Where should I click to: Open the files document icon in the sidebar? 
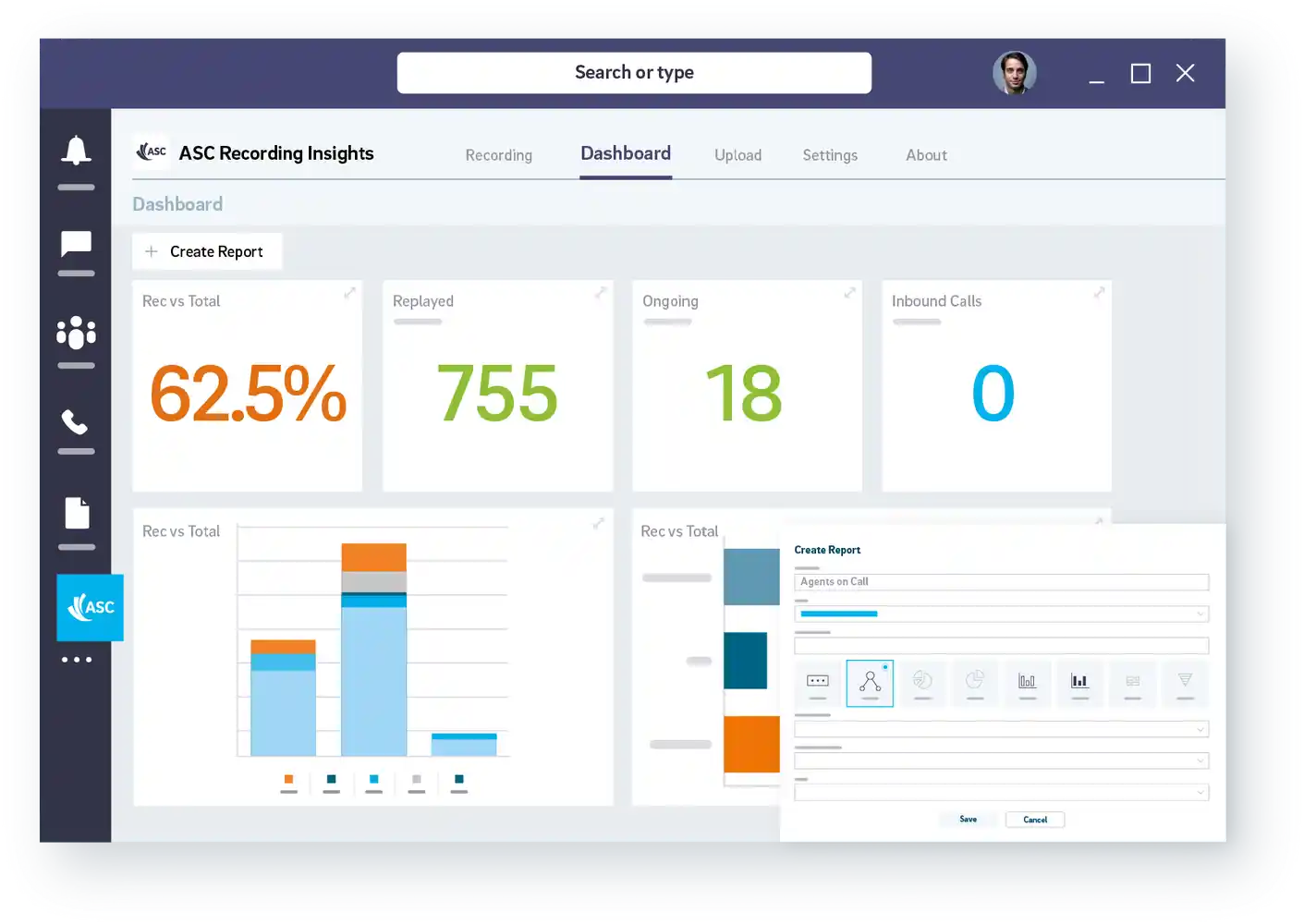77,513
